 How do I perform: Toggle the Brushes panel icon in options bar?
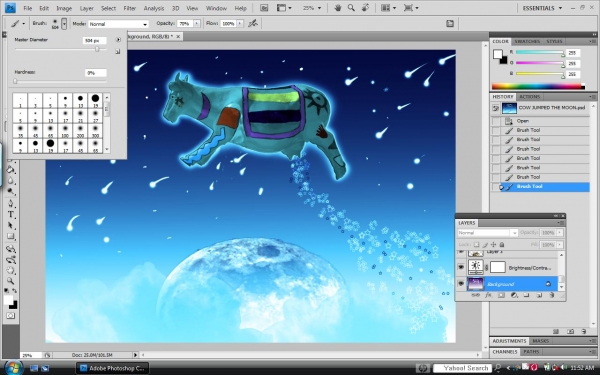450,24
